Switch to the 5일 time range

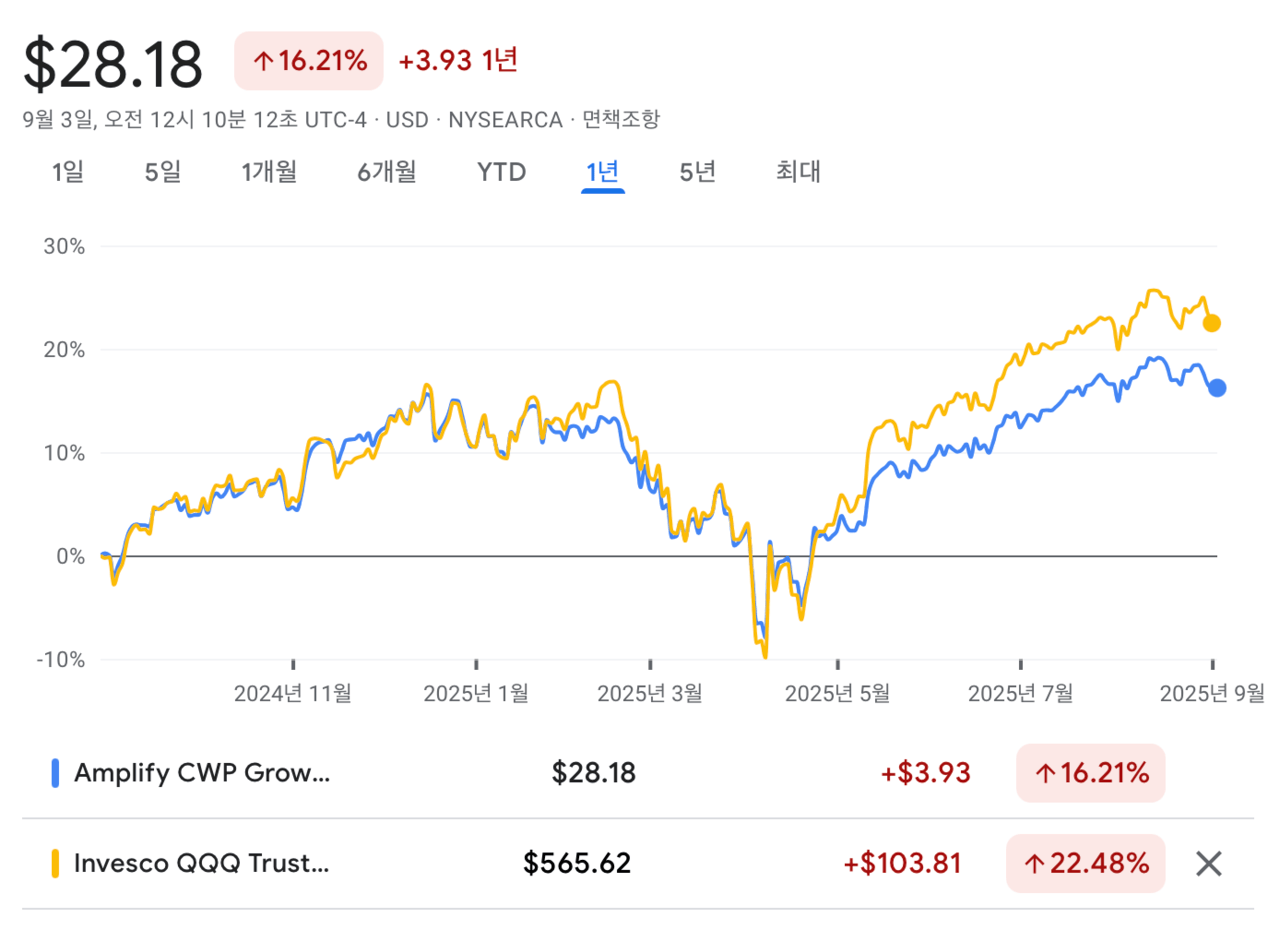[163, 172]
